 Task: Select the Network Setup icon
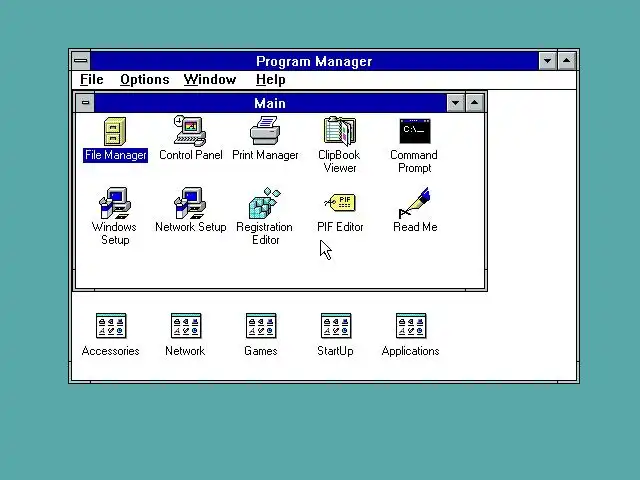tap(190, 203)
